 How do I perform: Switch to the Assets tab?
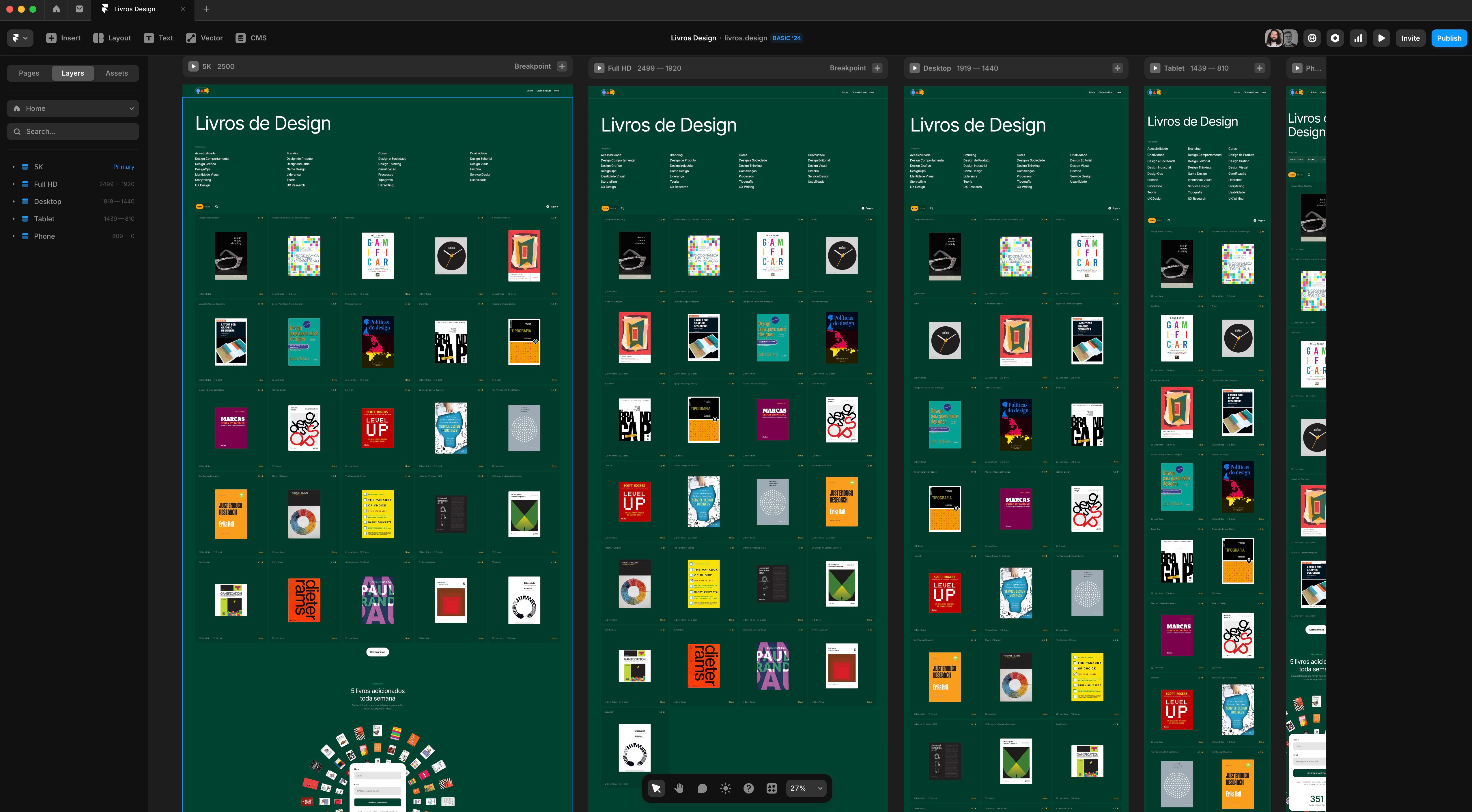coord(117,73)
